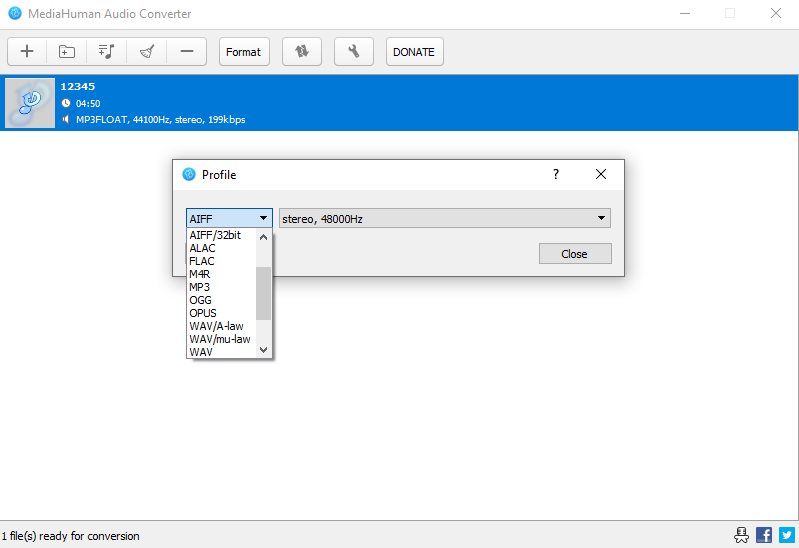The height and width of the screenshot is (548, 799).
Task: Choose WAV/mu-law from the format list
Action: point(222,339)
